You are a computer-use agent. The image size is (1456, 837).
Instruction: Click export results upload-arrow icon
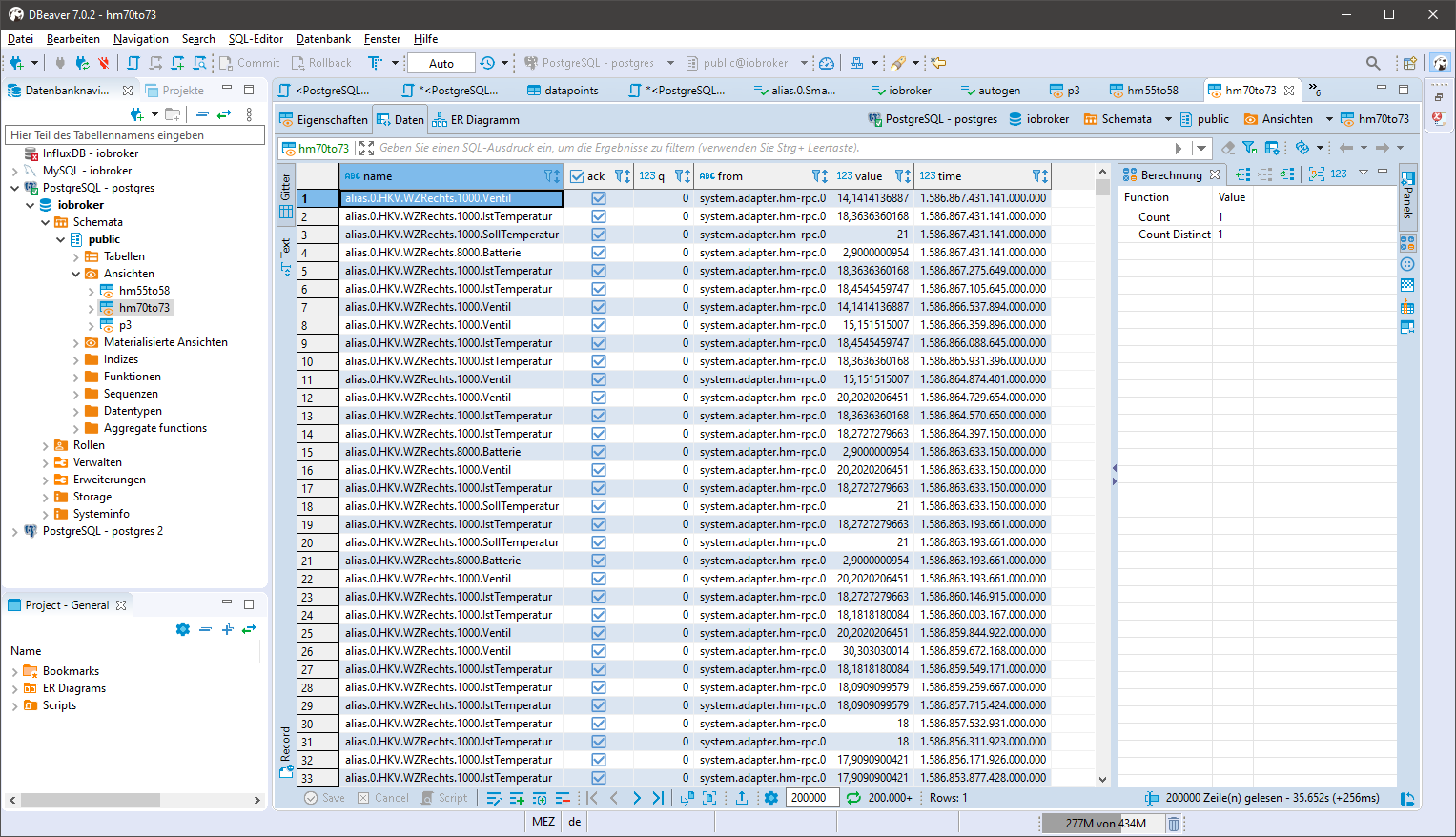[742, 798]
